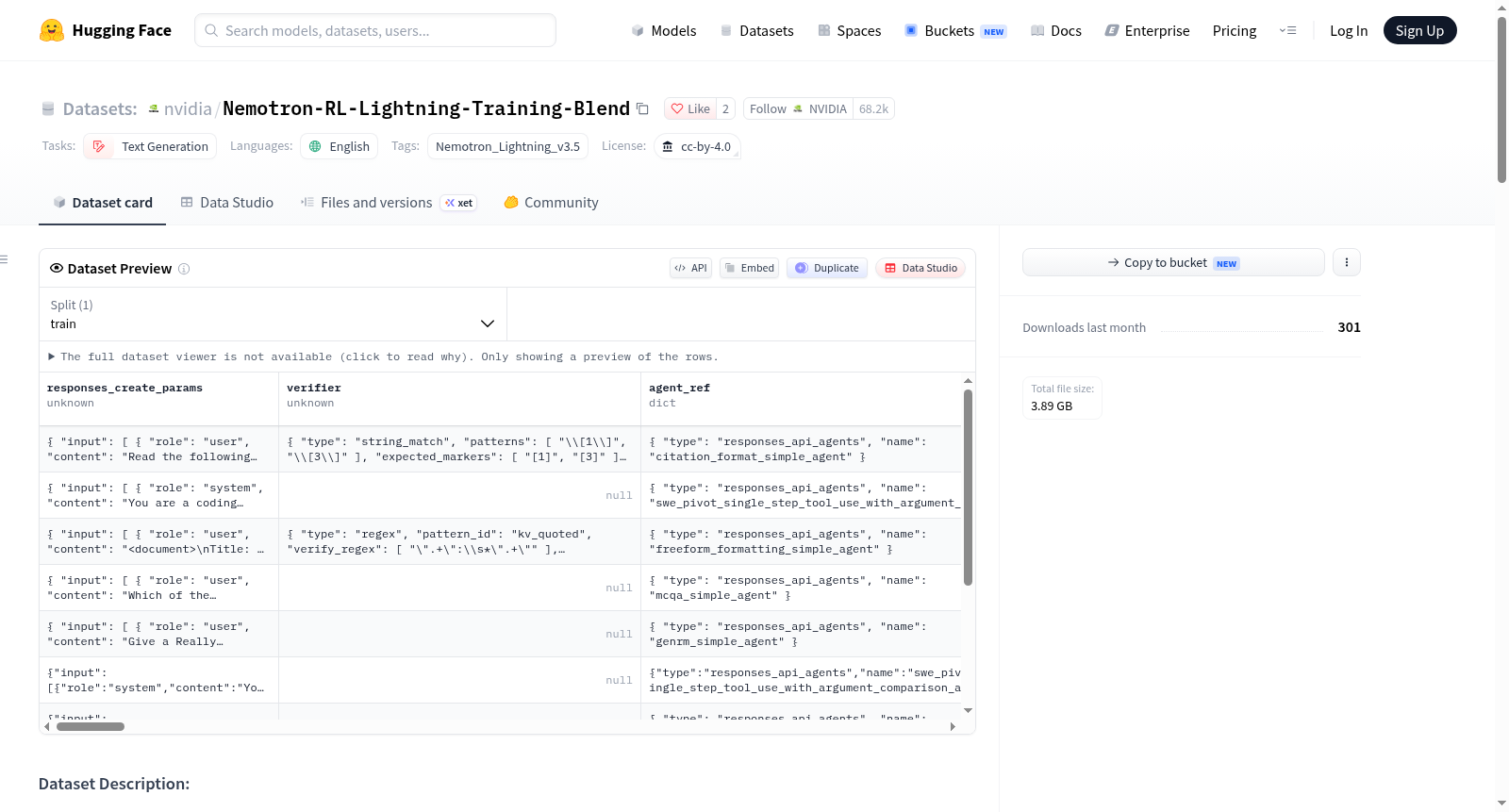Click the citation_format_simple_agent cell
This screenshot has height=812, width=1509.
coord(801,449)
